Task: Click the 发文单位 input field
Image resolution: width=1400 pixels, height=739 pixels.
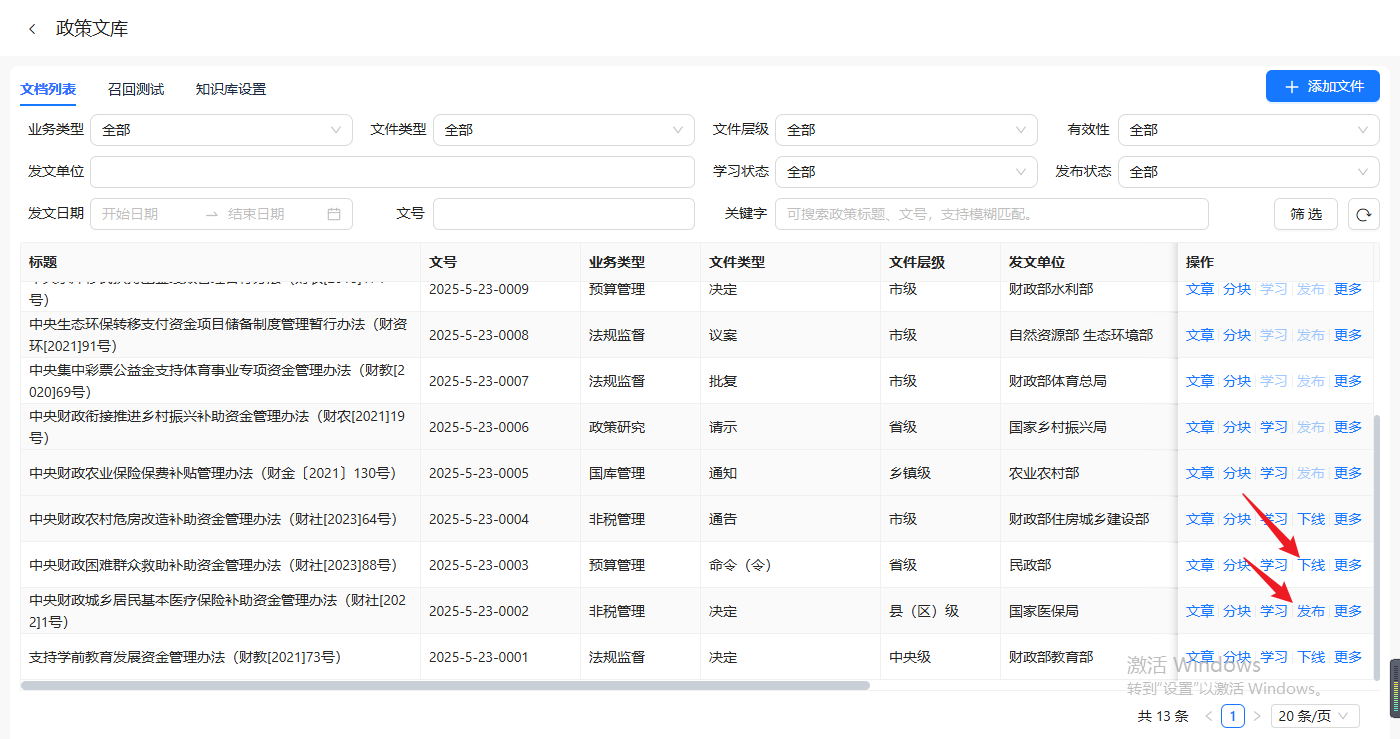Action: [x=392, y=172]
